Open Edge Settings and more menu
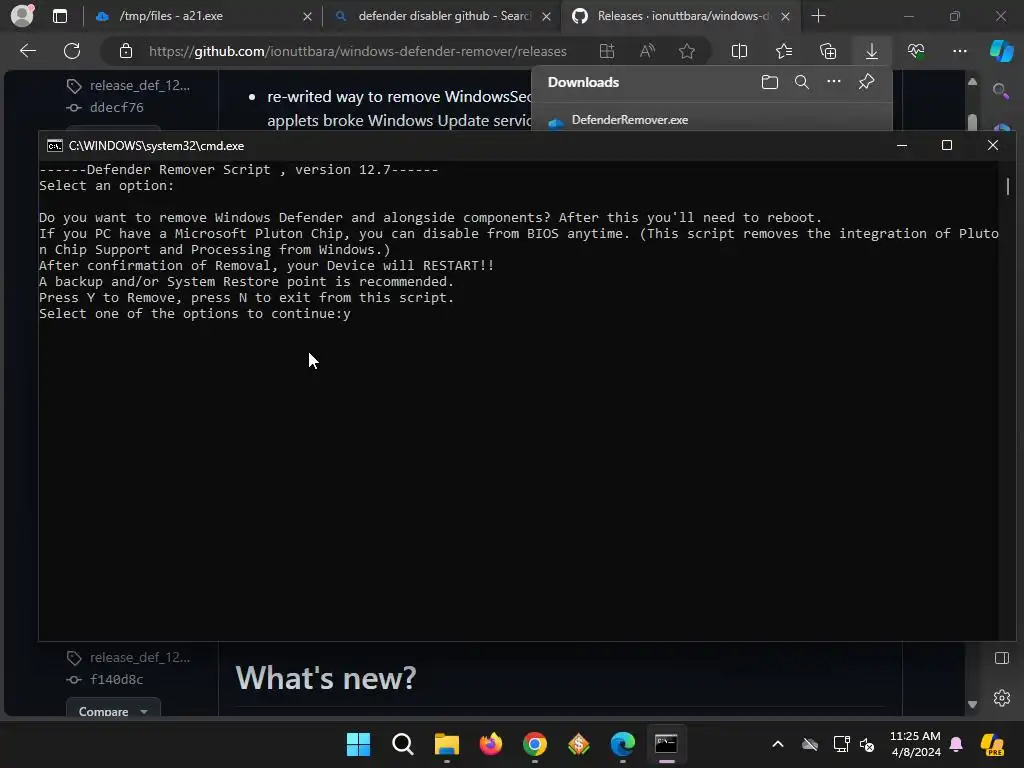 959,51
